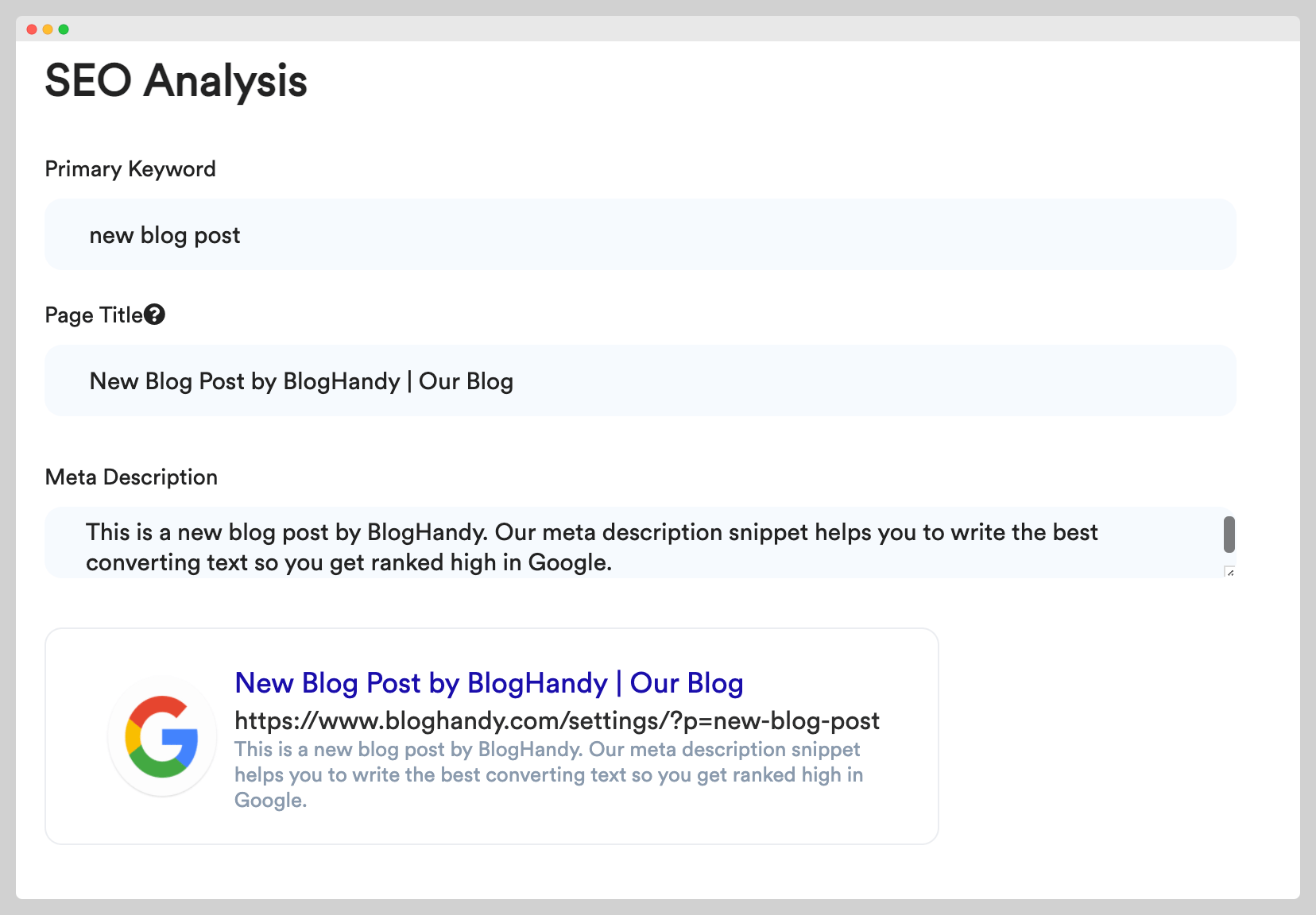Click the gray preview snippet description text
The image size is (1316, 915).
(x=548, y=774)
